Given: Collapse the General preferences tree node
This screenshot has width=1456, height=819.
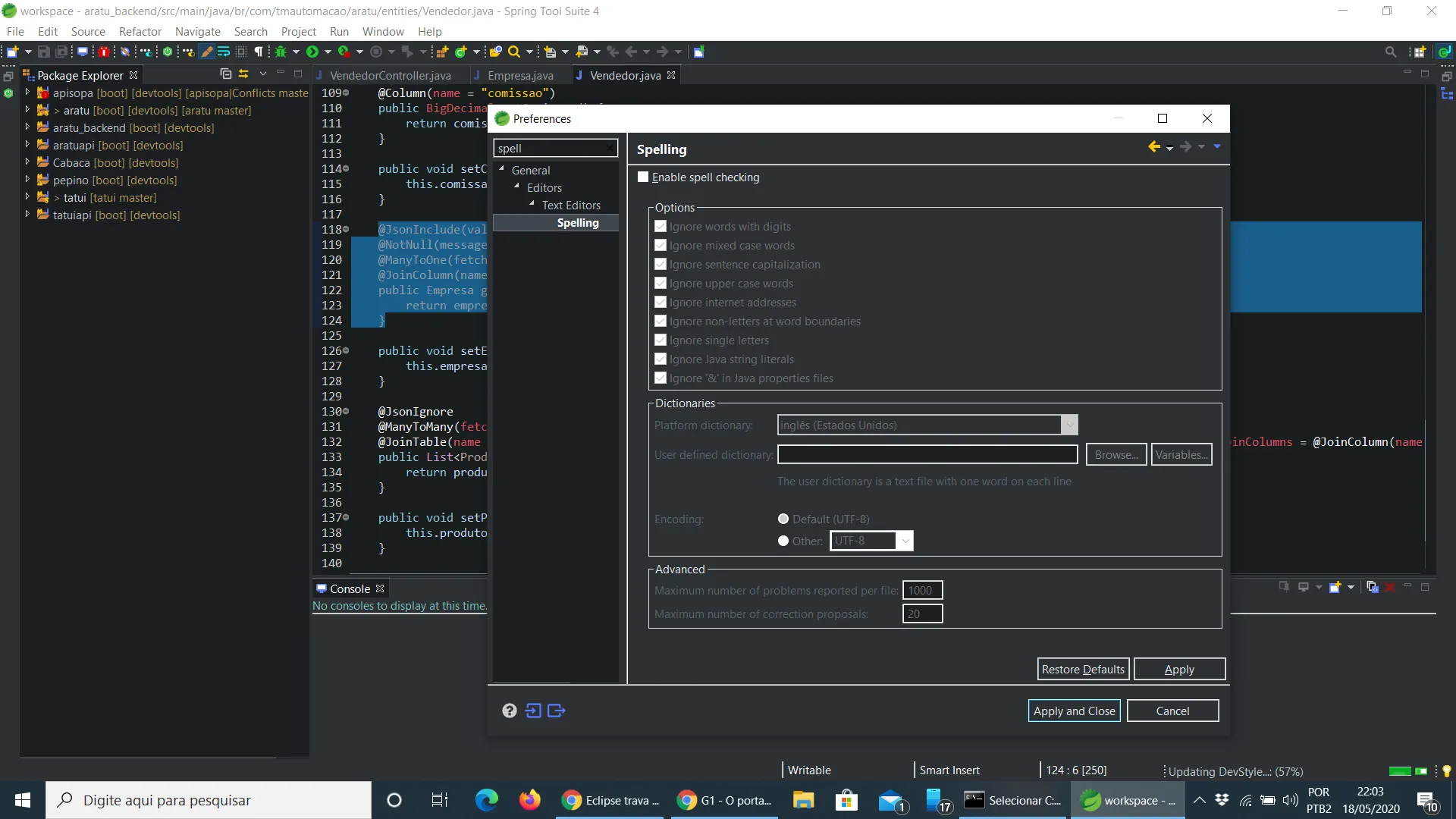Looking at the screenshot, I should [x=501, y=169].
